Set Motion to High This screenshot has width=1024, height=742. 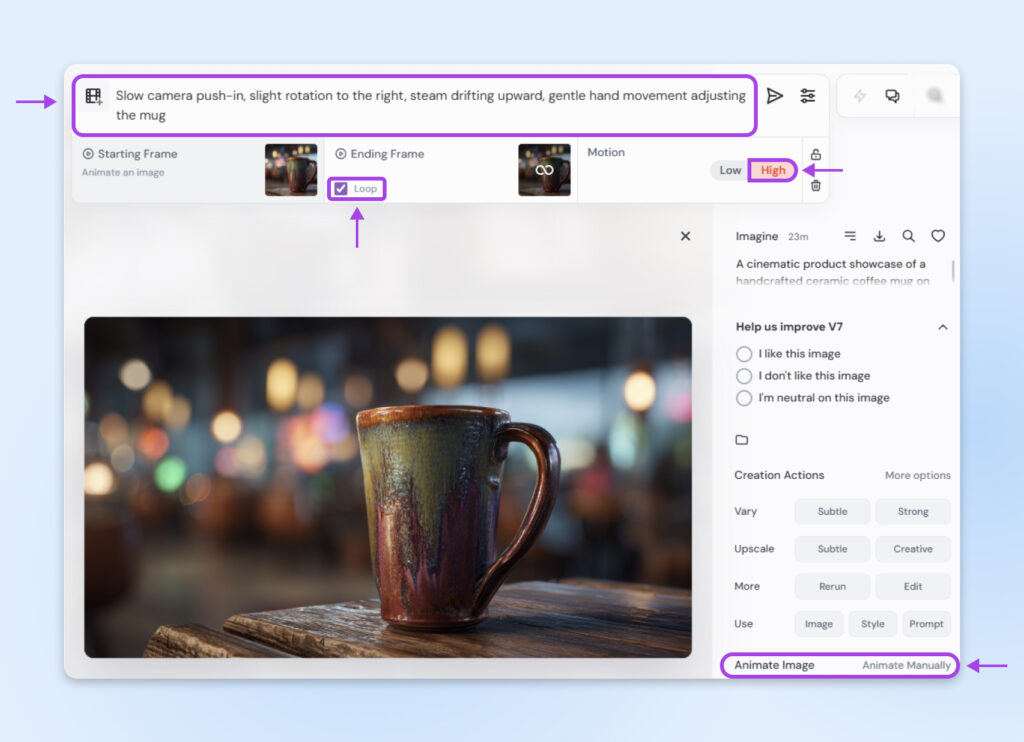tap(773, 170)
